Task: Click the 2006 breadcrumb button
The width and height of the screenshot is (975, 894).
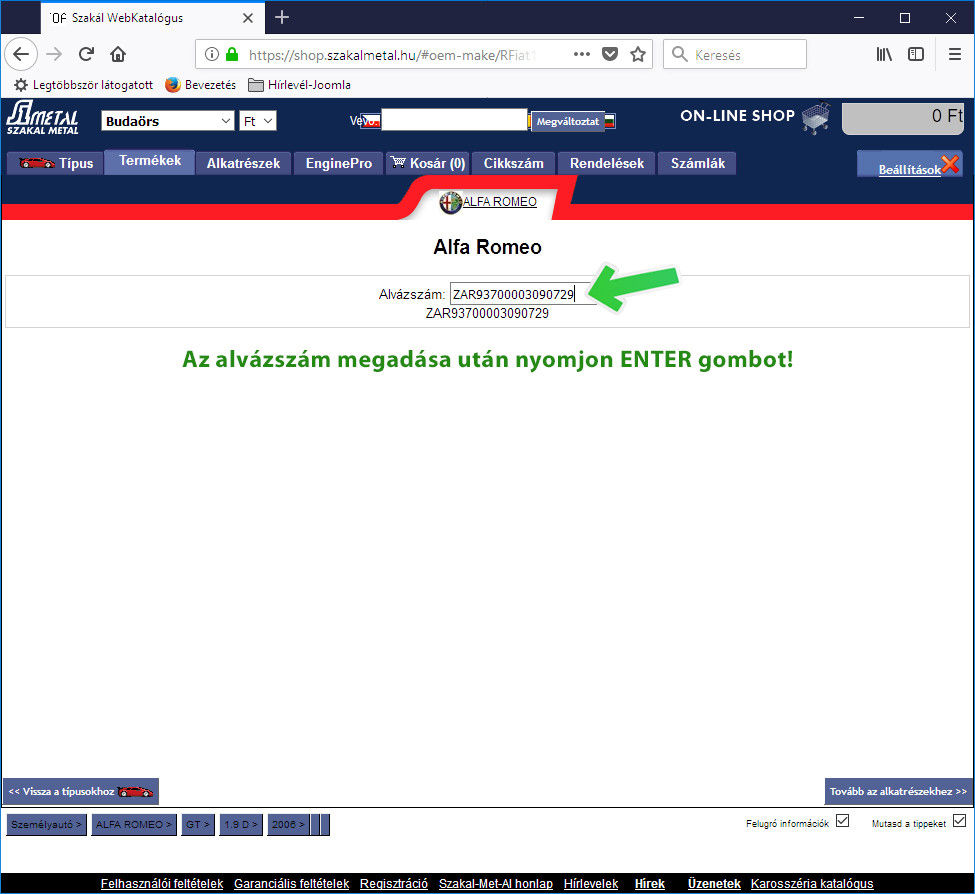Action: pos(288,824)
